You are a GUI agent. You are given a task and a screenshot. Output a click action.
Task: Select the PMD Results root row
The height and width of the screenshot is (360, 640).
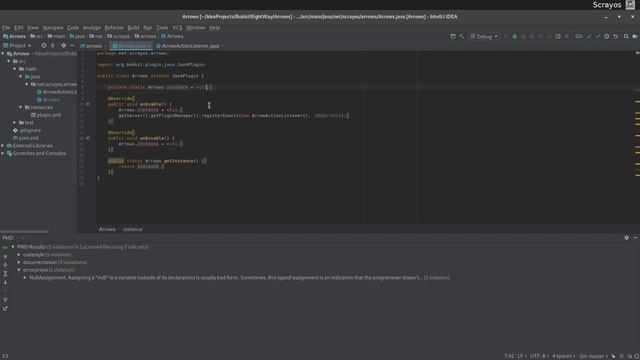click(82, 247)
